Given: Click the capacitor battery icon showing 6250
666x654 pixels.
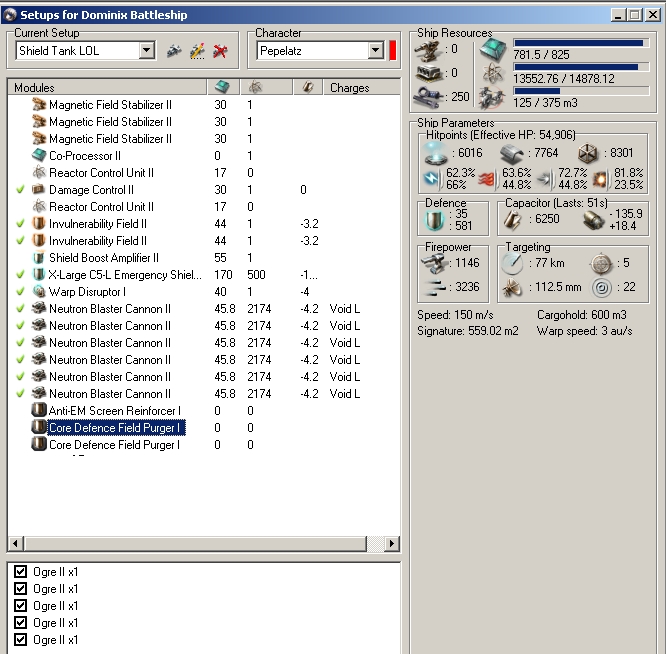Looking at the screenshot, I should pyautogui.click(x=513, y=220).
